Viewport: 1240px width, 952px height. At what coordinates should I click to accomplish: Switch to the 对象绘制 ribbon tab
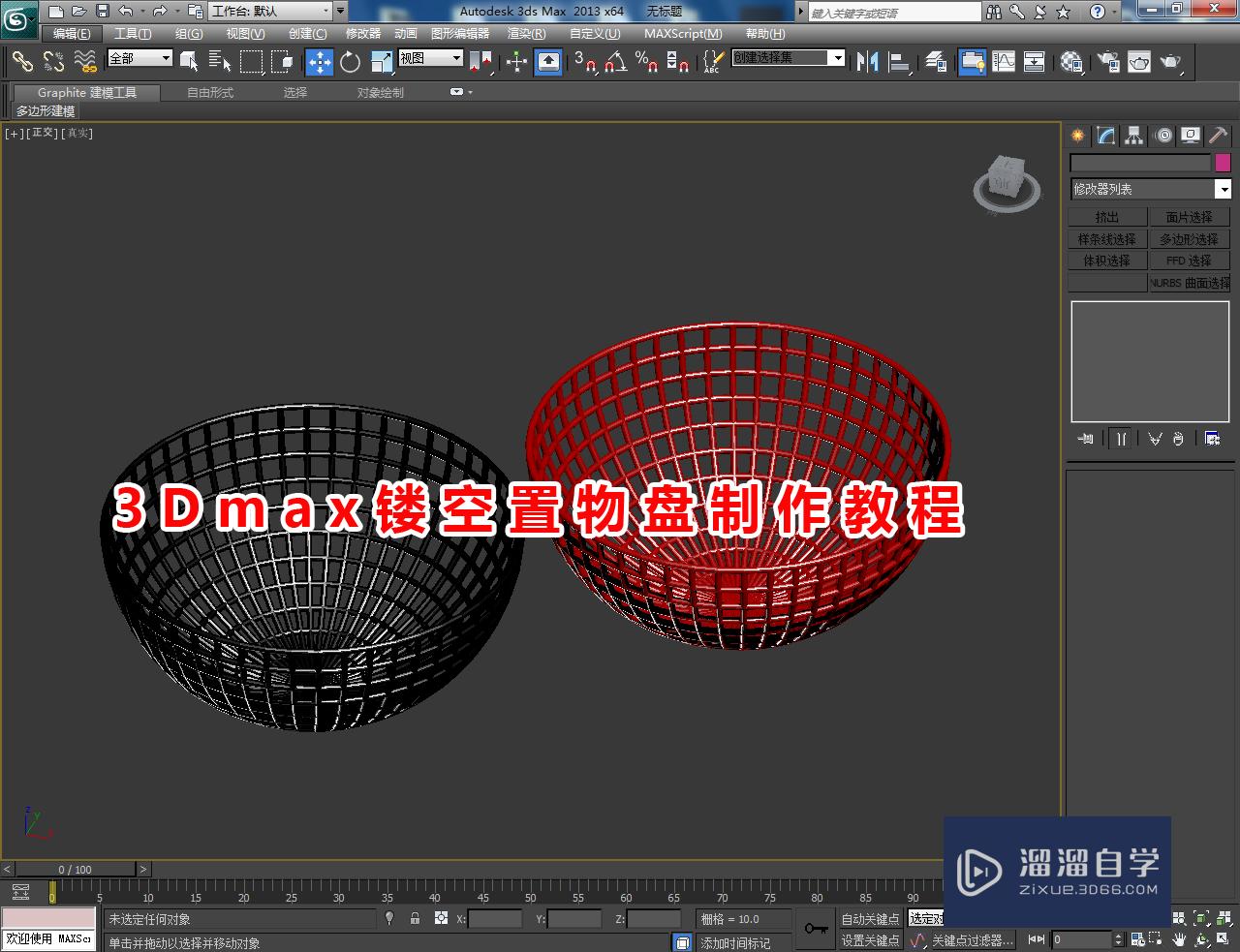tap(381, 93)
